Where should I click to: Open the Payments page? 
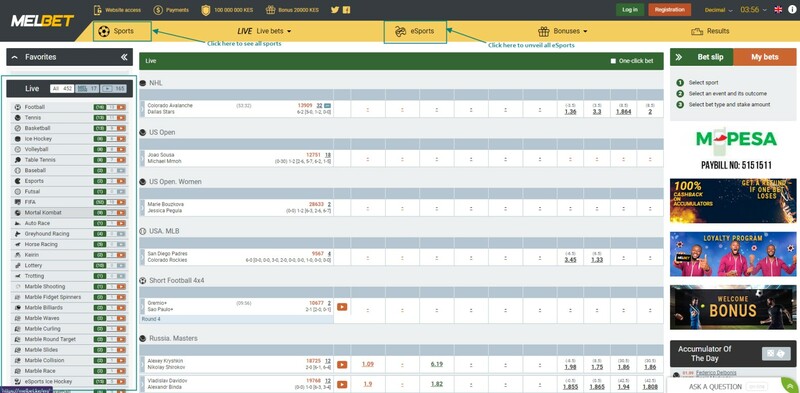pyautogui.click(x=171, y=10)
